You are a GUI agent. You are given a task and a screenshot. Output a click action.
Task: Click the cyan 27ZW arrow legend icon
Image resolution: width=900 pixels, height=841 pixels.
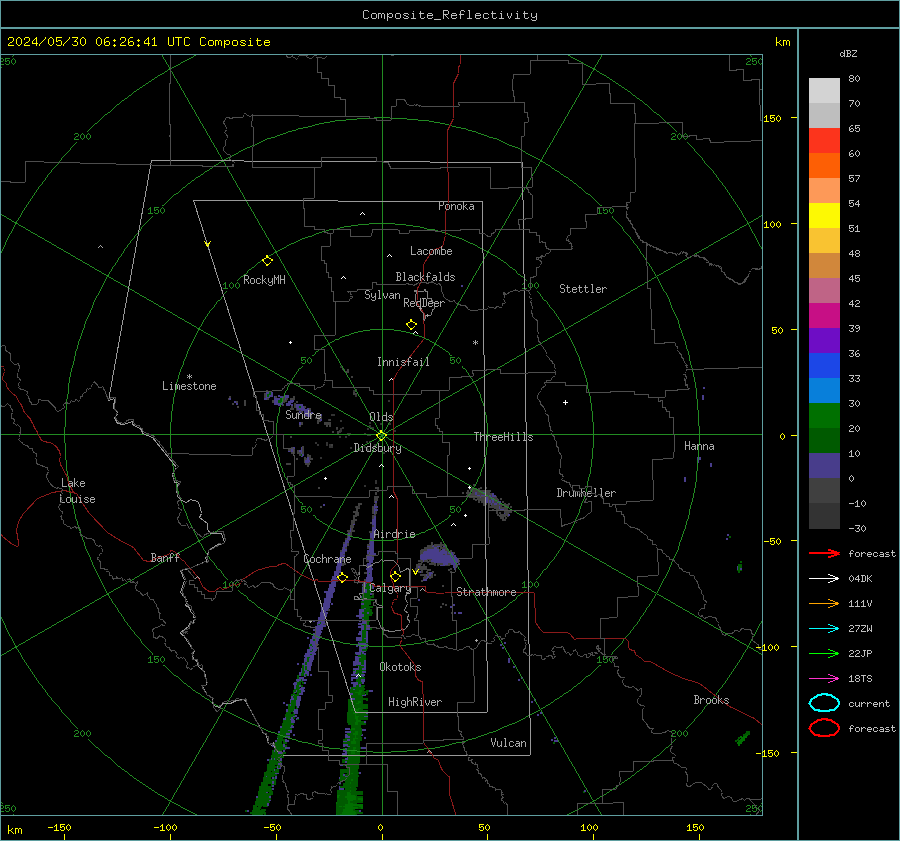click(824, 629)
